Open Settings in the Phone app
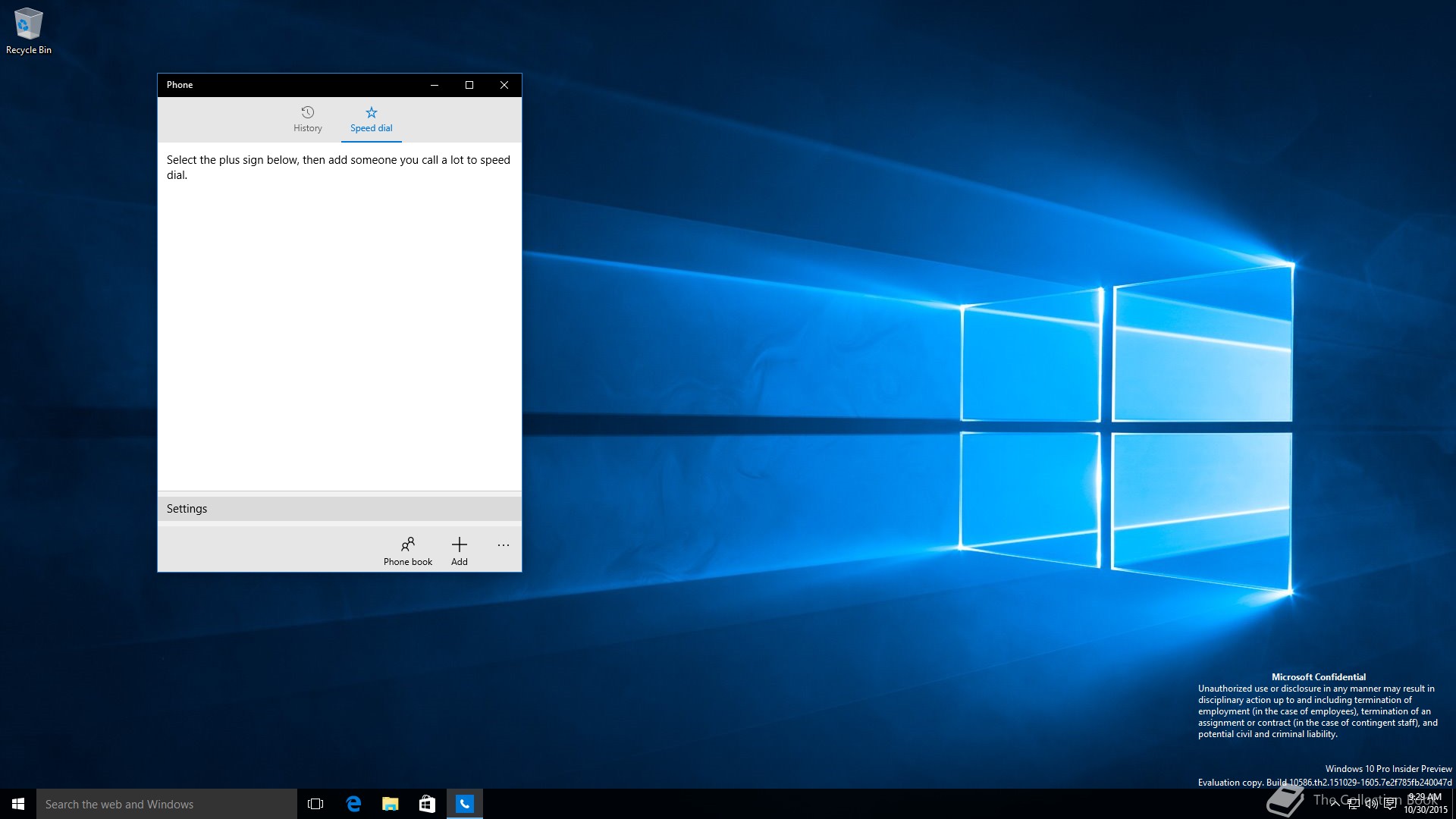Screen dimensions: 1456x819 (x=339, y=509)
